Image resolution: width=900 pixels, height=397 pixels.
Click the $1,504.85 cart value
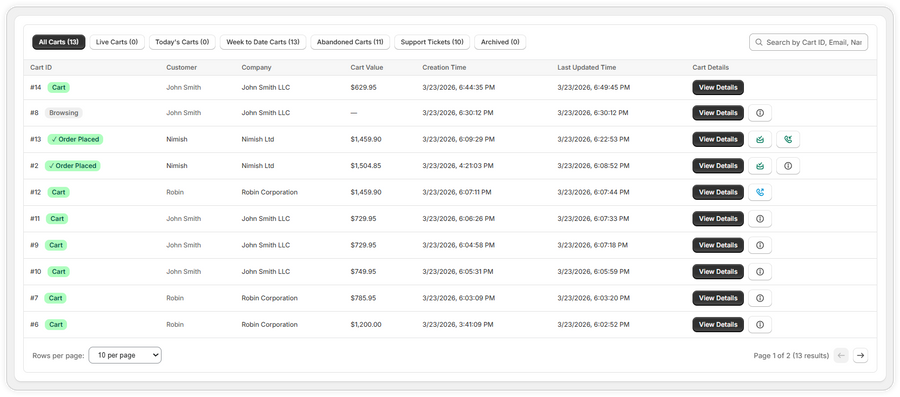366,166
